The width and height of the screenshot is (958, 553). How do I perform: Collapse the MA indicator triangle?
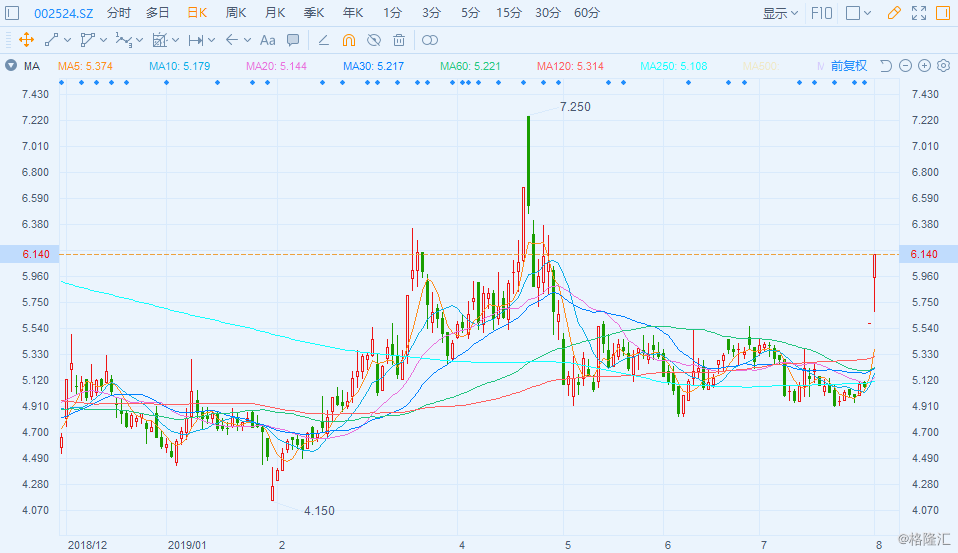11,65
